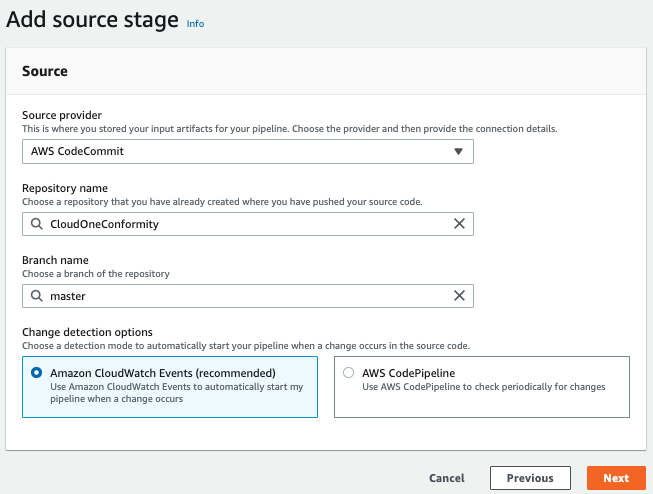Click the Source panel header
This screenshot has width=653, height=494.
coord(326,71)
